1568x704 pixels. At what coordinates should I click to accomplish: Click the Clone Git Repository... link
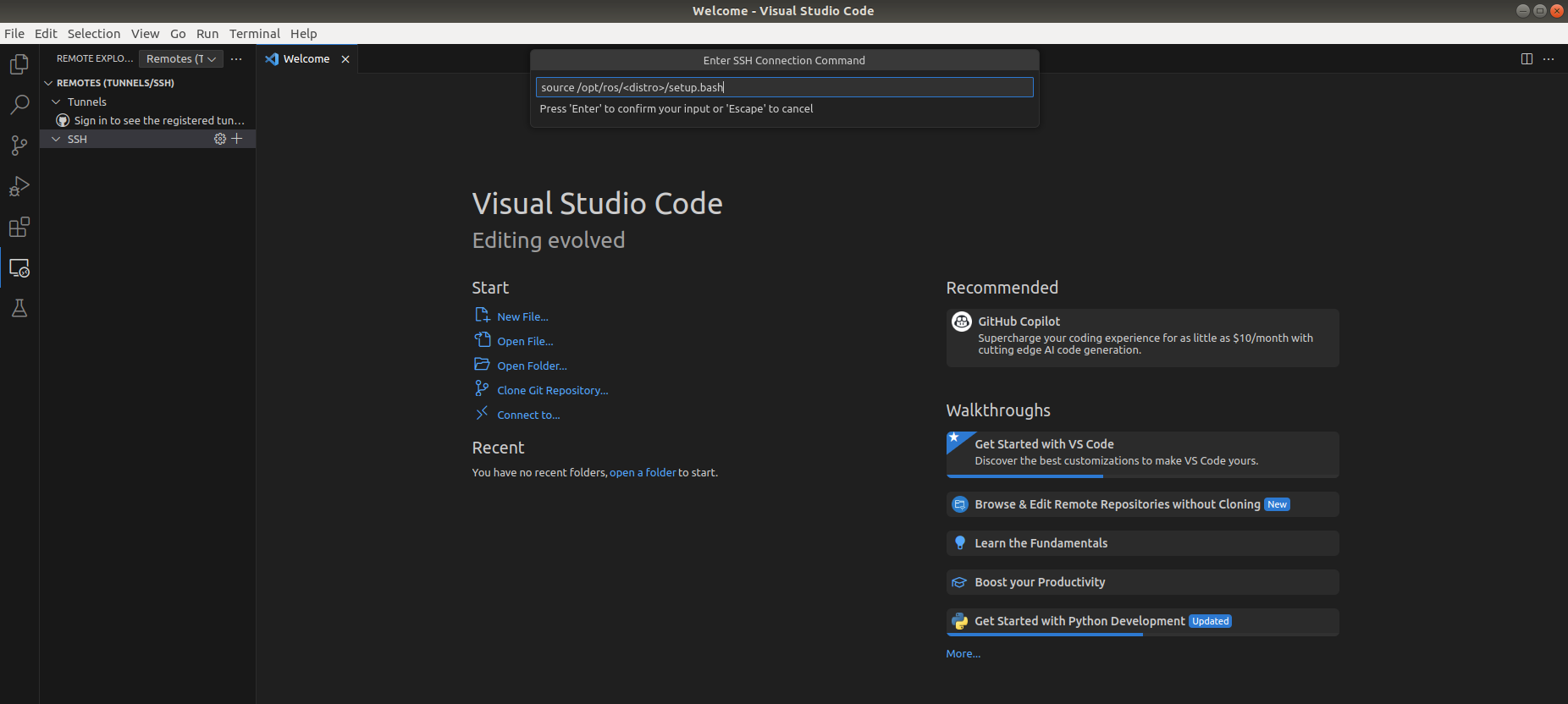tap(552, 390)
